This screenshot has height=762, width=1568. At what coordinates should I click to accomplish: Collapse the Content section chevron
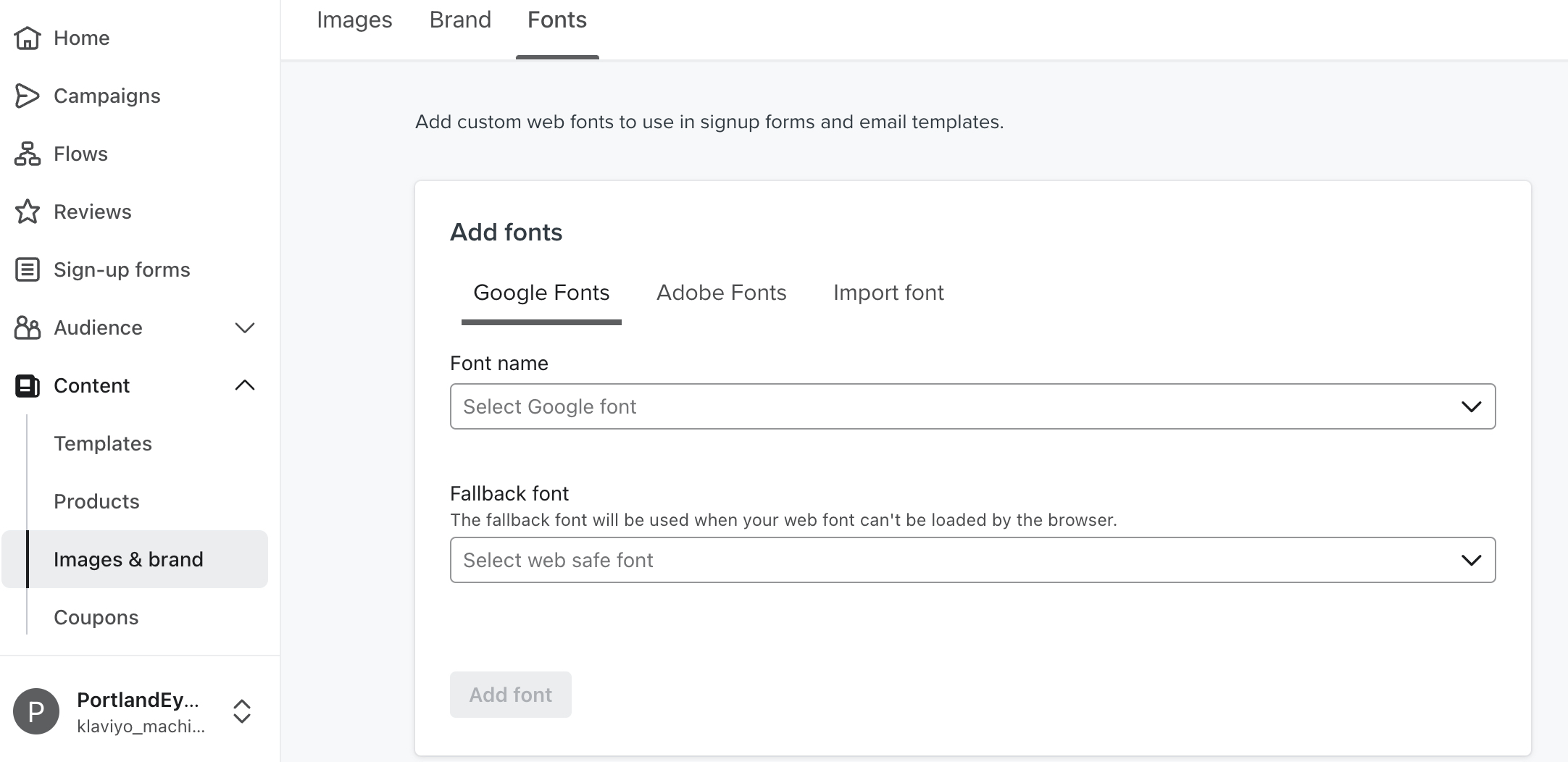245,385
